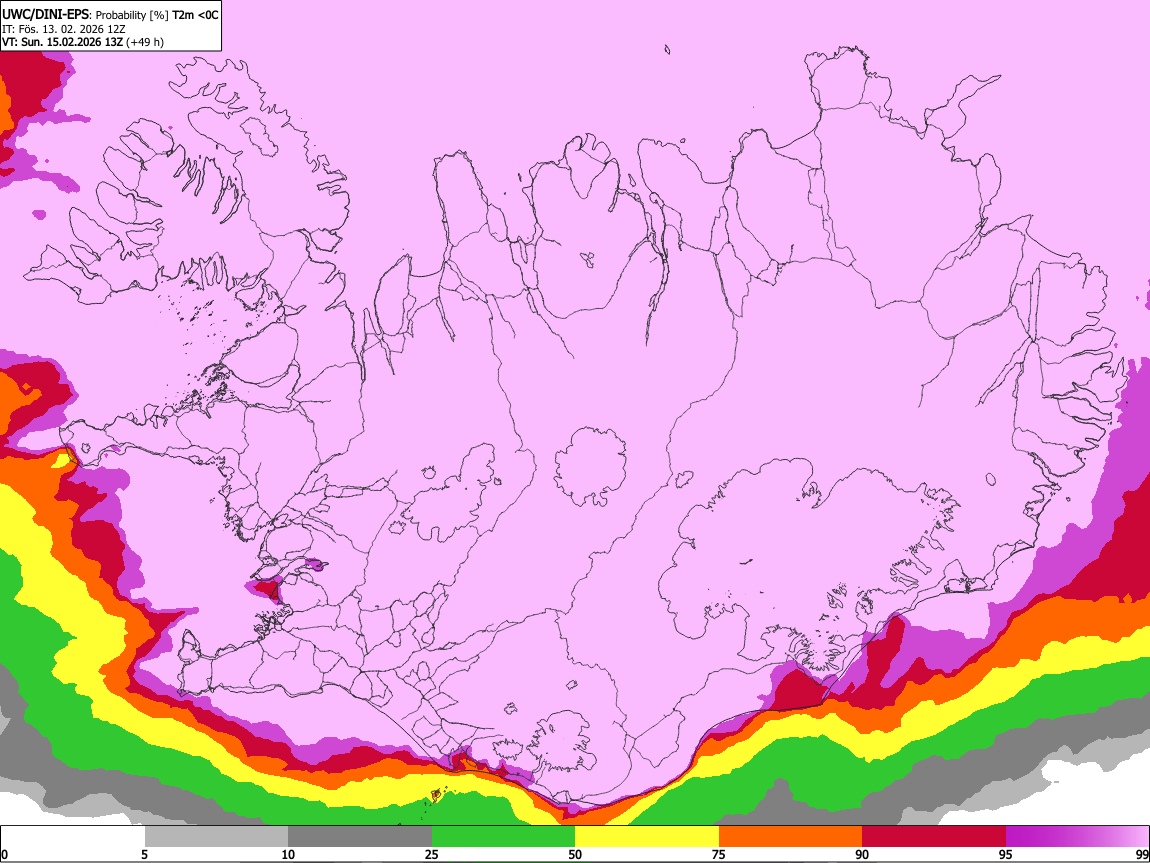Click the 'UWC/DINI-EPS' title text
Image resolution: width=1150 pixels, height=863 pixels.
coord(45,14)
